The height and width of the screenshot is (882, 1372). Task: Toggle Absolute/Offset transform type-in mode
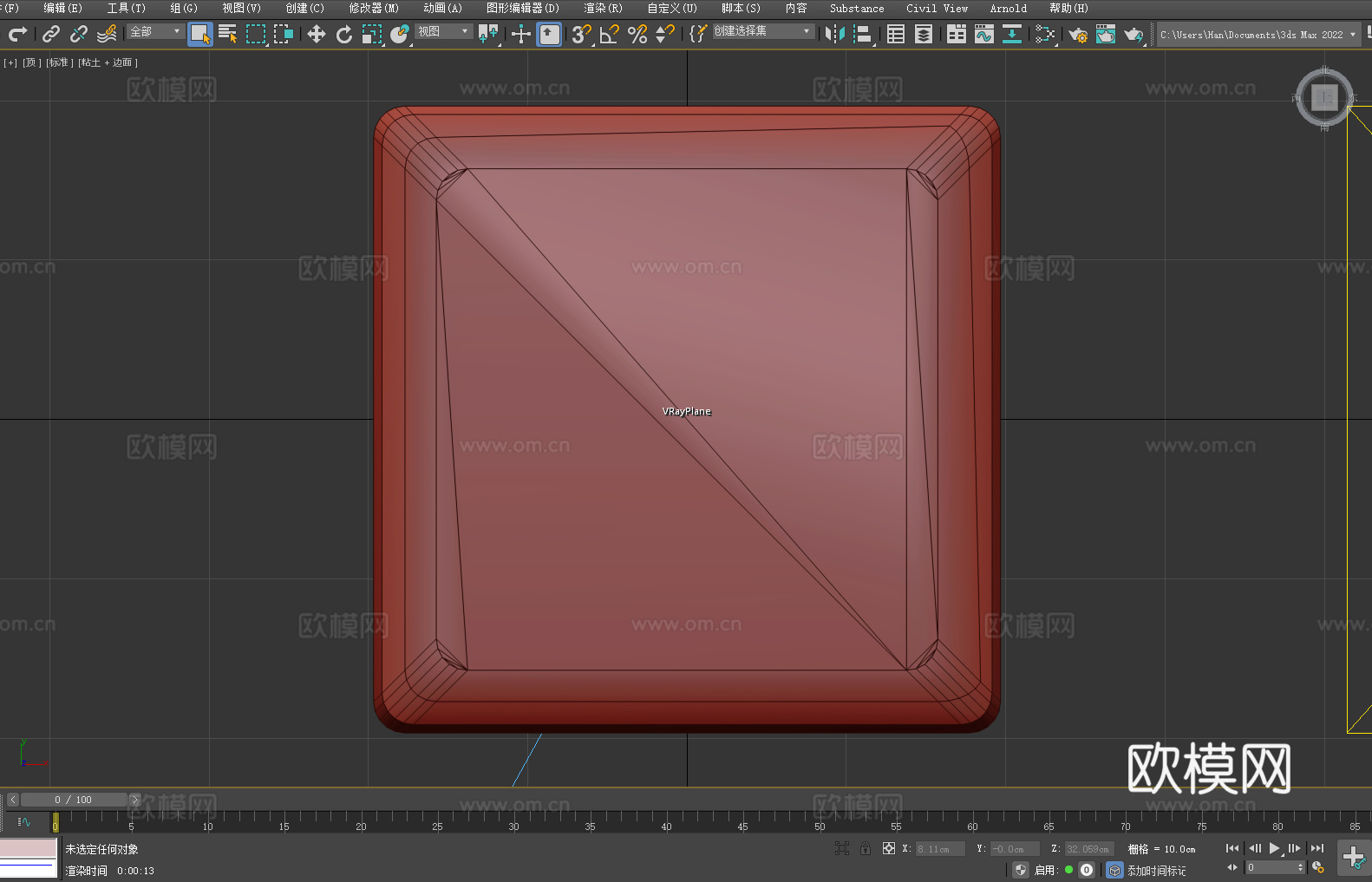tap(889, 848)
